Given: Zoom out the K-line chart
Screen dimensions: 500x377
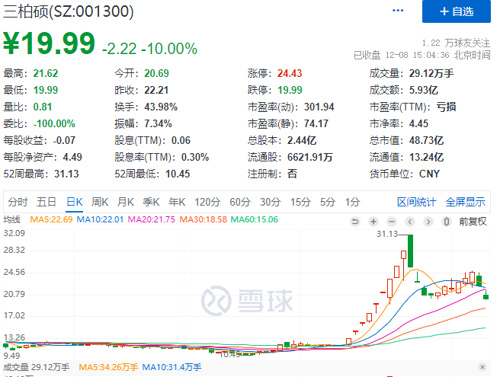Looking at the screenshot, I should [392, 221].
